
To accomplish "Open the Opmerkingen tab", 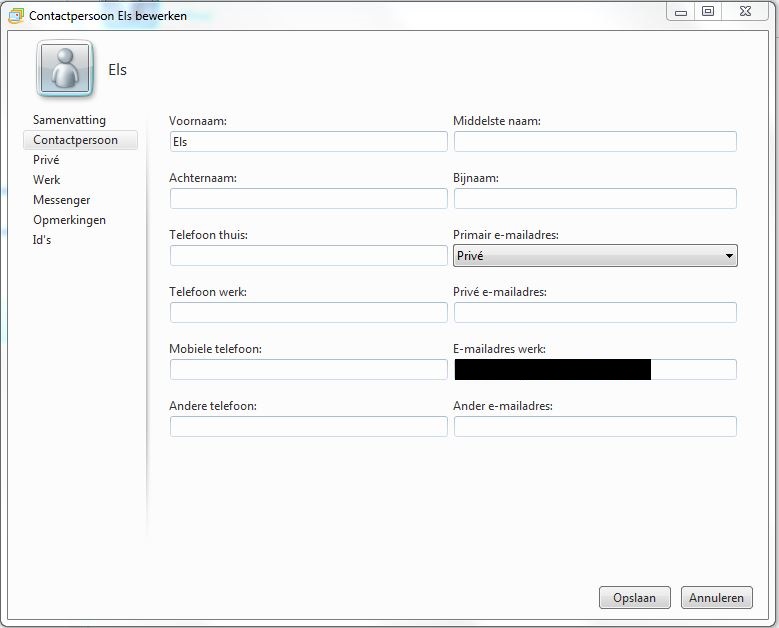I will (69, 220).
